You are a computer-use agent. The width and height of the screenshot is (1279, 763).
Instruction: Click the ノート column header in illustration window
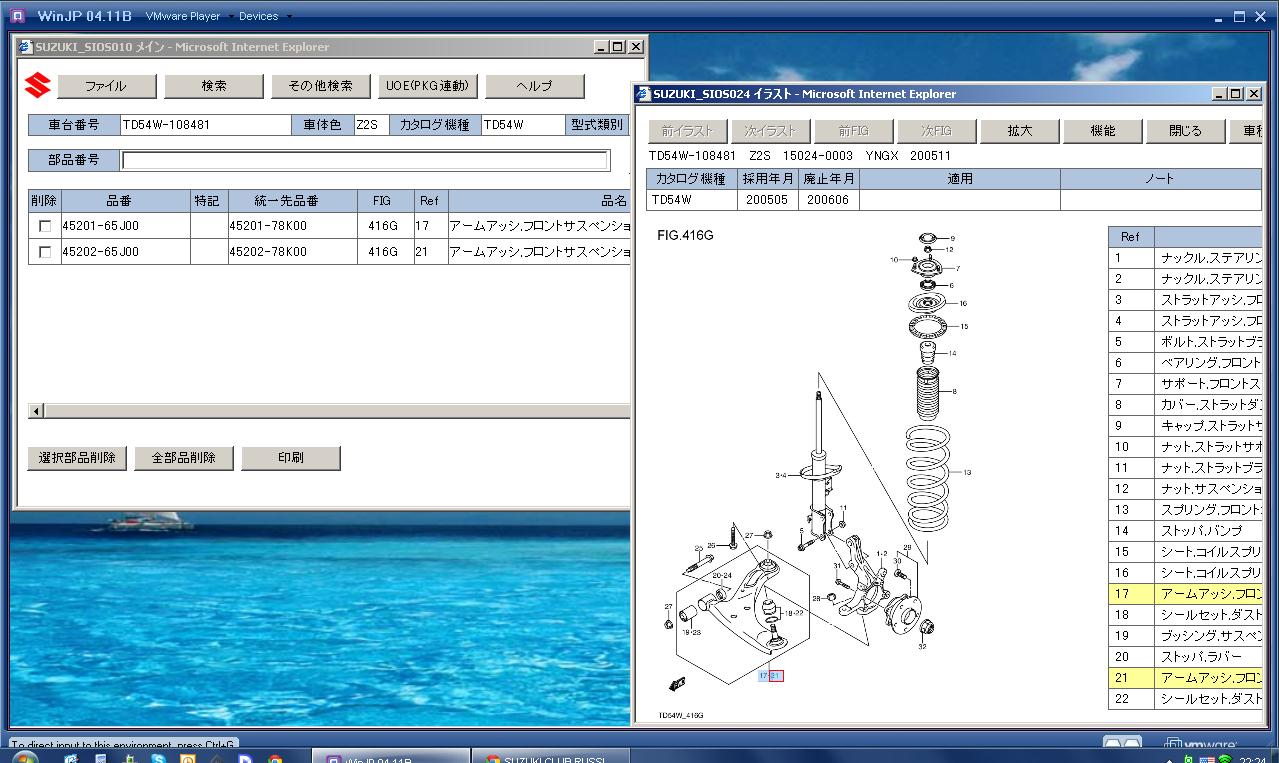click(1160, 179)
